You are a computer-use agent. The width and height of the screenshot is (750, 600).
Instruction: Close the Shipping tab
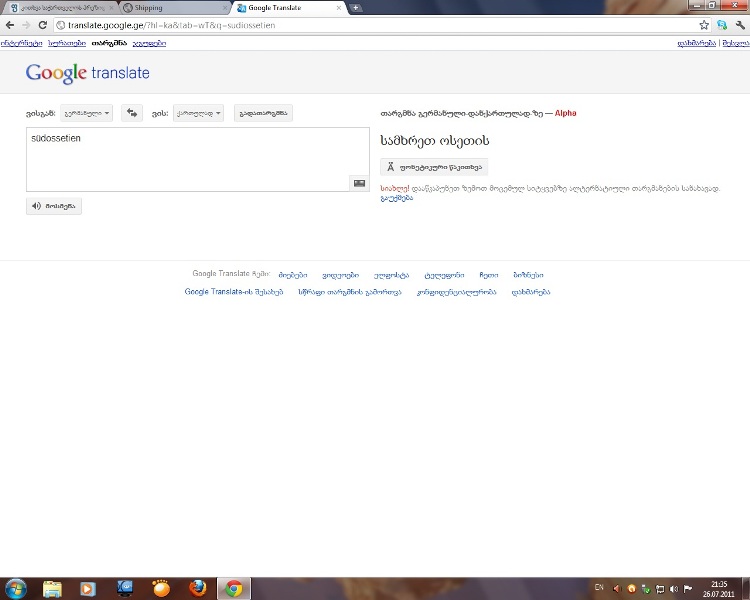pos(225,8)
